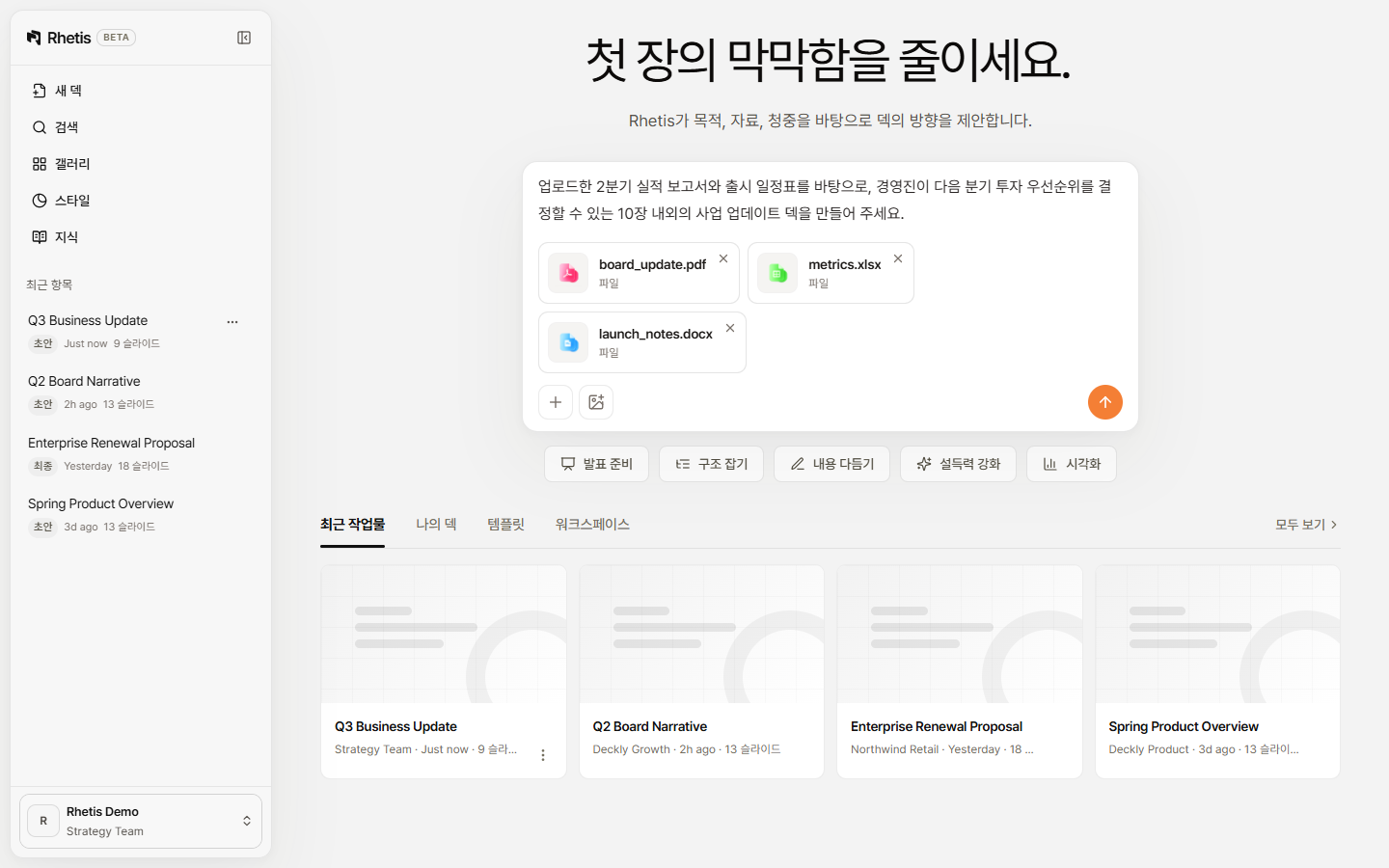
Task: Click the BETA badge
Action: tap(116, 38)
